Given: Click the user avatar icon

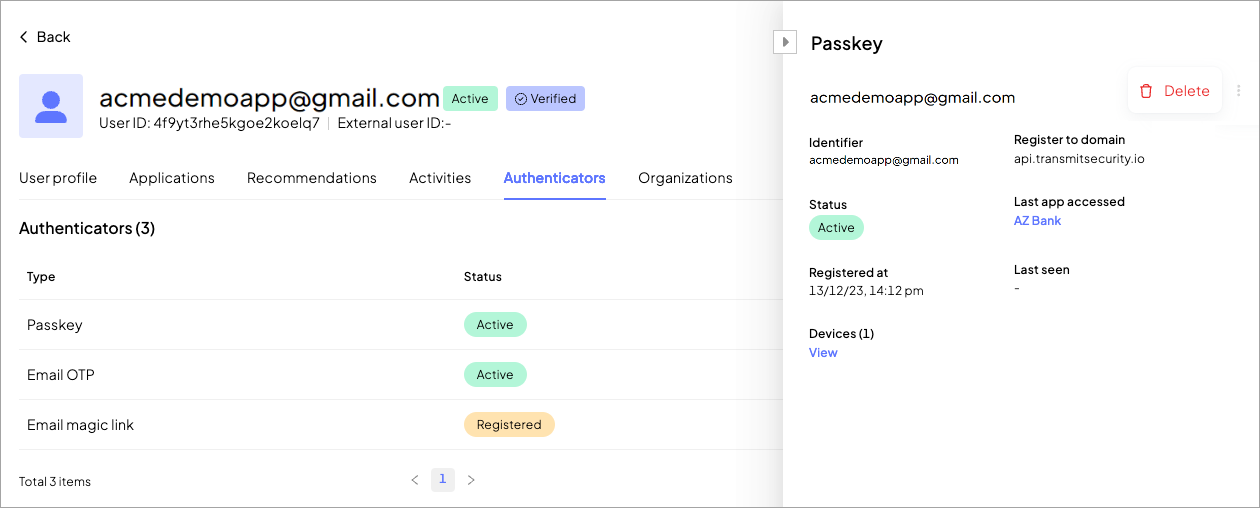Looking at the screenshot, I should point(51,106).
